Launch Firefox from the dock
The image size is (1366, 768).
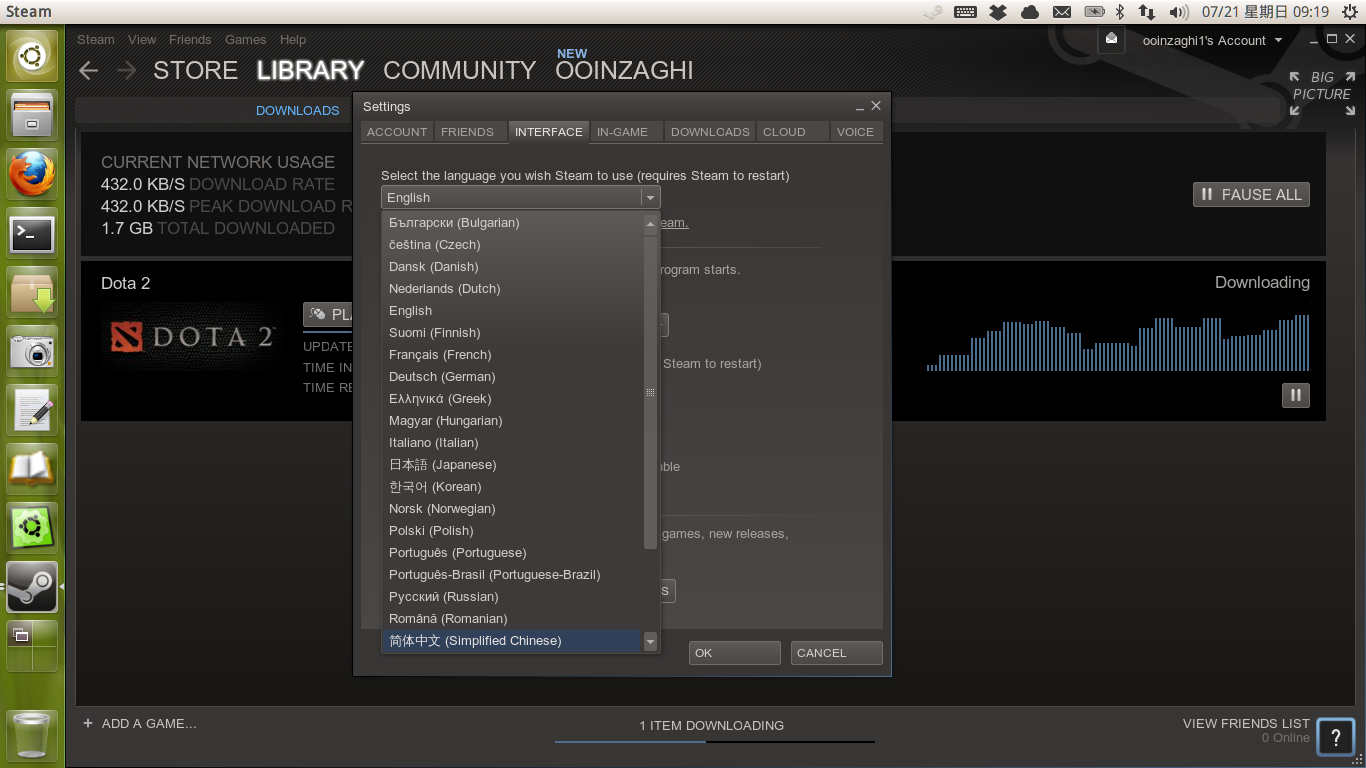pyautogui.click(x=32, y=174)
